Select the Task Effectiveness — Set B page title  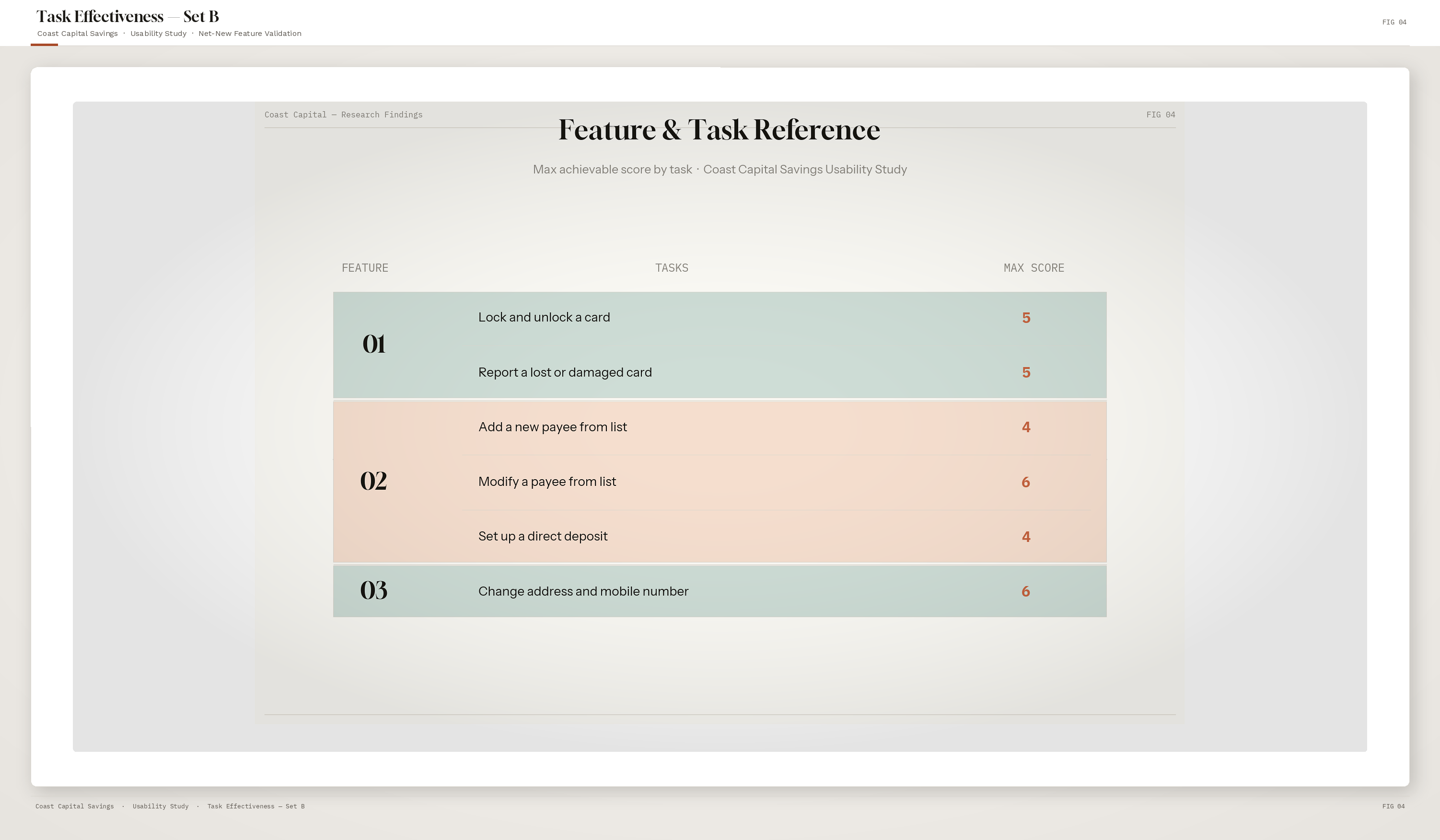tap(127, 16)
